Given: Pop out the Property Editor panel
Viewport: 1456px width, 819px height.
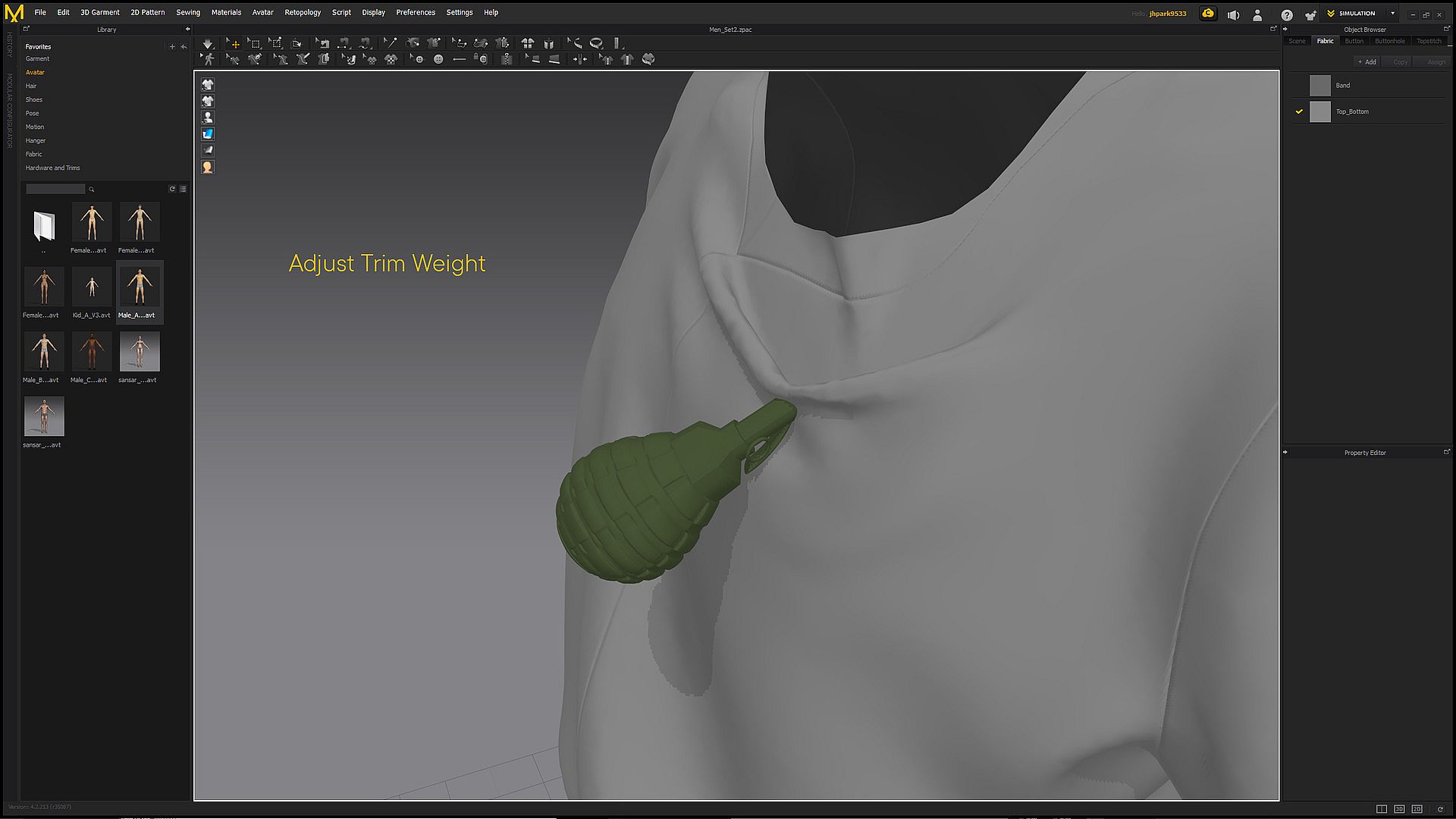Looking at the screenshot, I should point(1446,452).
